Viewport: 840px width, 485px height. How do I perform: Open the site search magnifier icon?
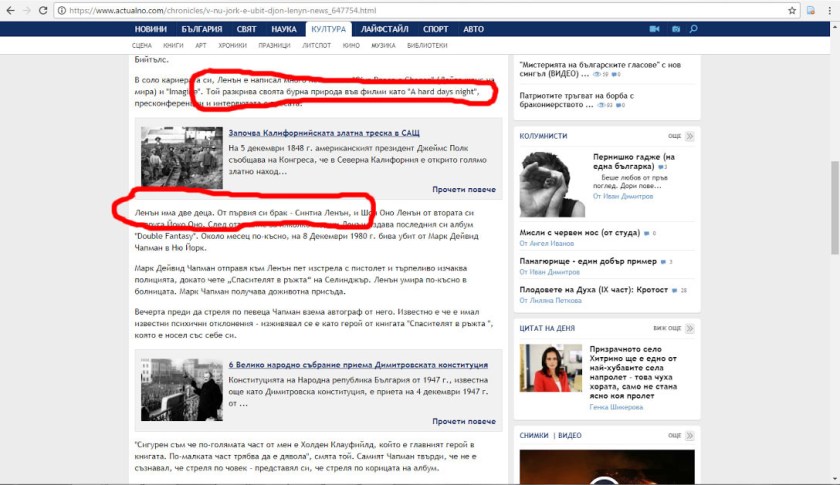[x=694, y=29]
